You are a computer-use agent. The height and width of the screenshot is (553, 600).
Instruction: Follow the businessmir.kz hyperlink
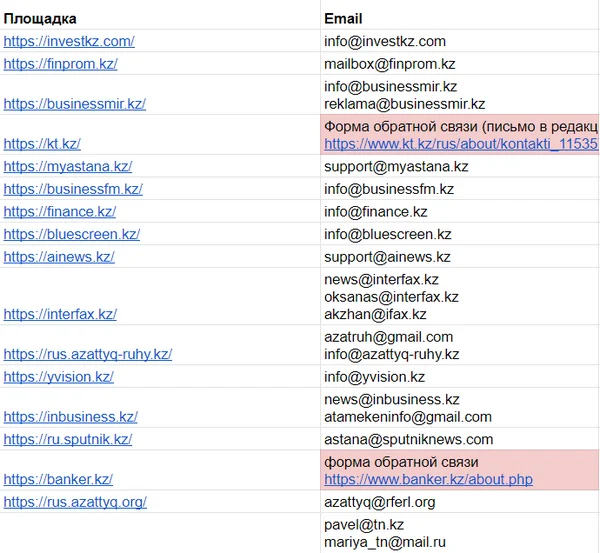[75, 104]
